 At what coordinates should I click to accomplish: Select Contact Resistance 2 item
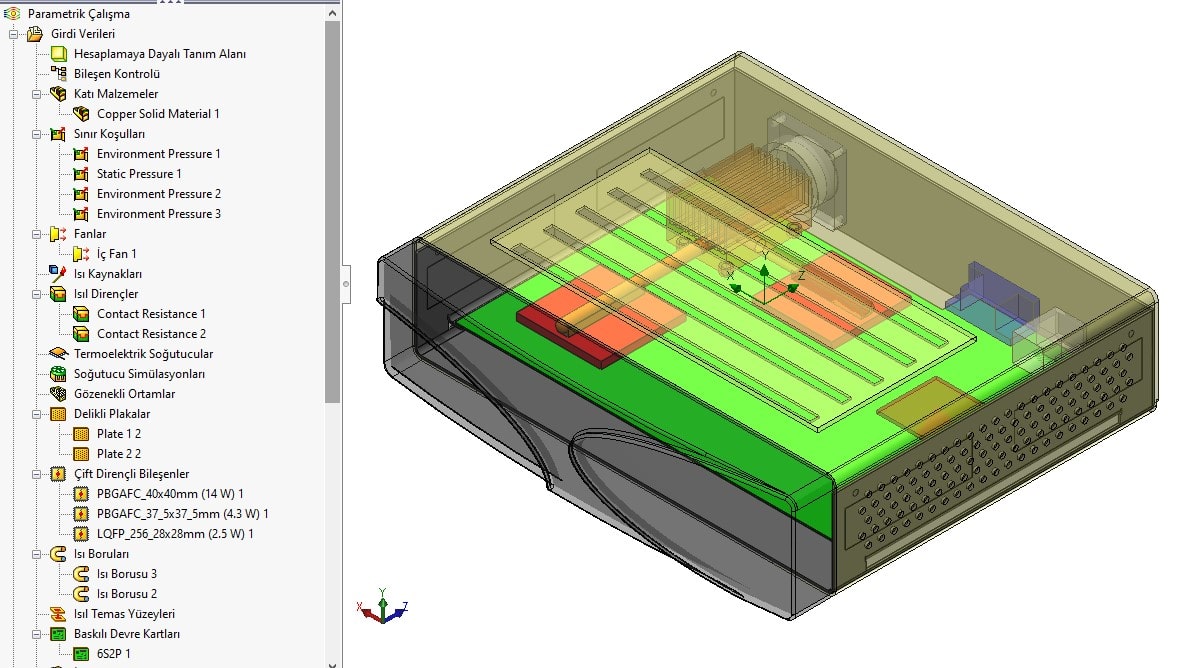point(151,334)
